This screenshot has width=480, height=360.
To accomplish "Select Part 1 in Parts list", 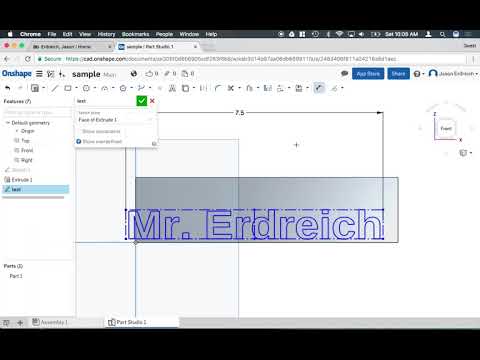I will 16,276.
